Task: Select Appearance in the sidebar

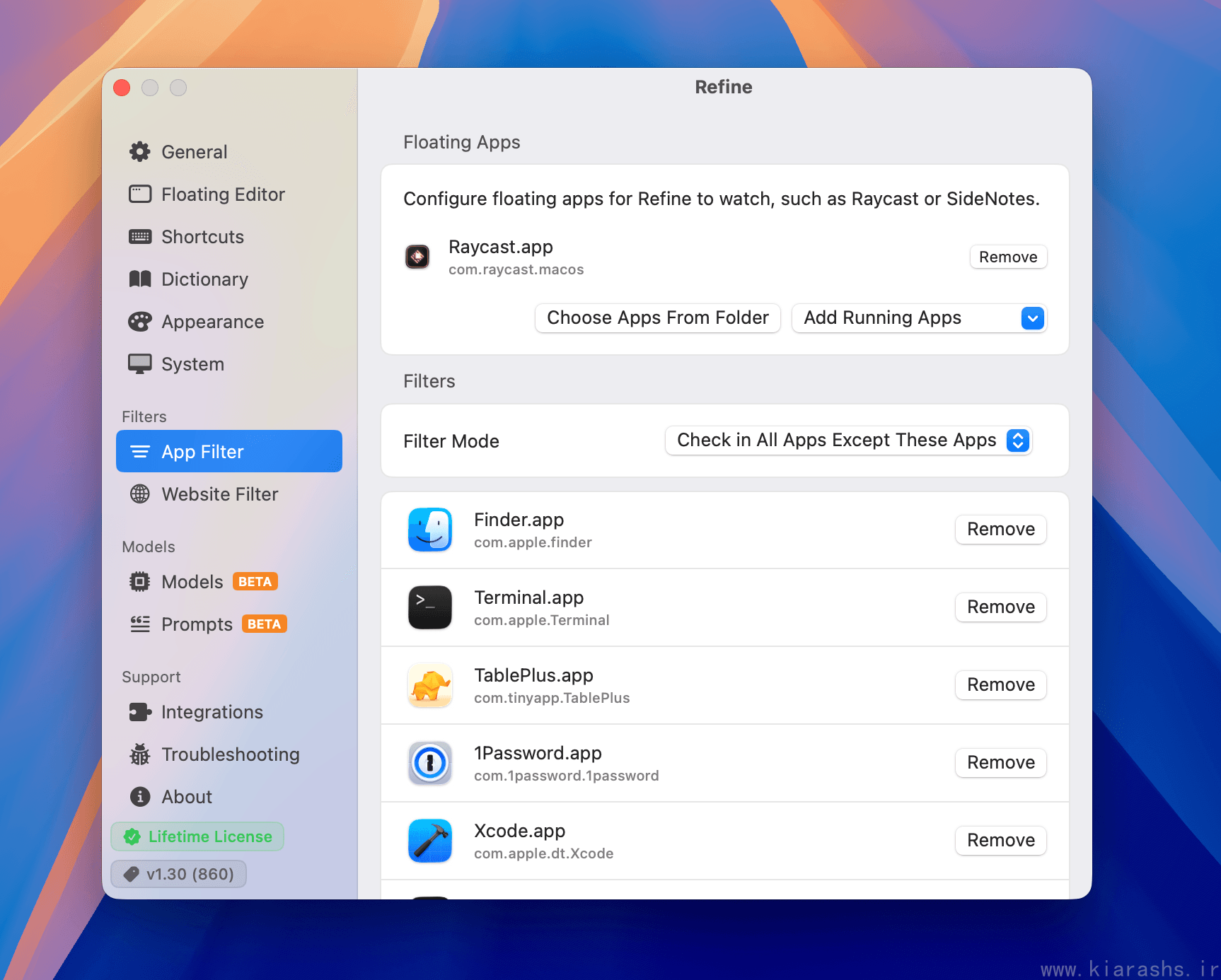Action: 229,321
